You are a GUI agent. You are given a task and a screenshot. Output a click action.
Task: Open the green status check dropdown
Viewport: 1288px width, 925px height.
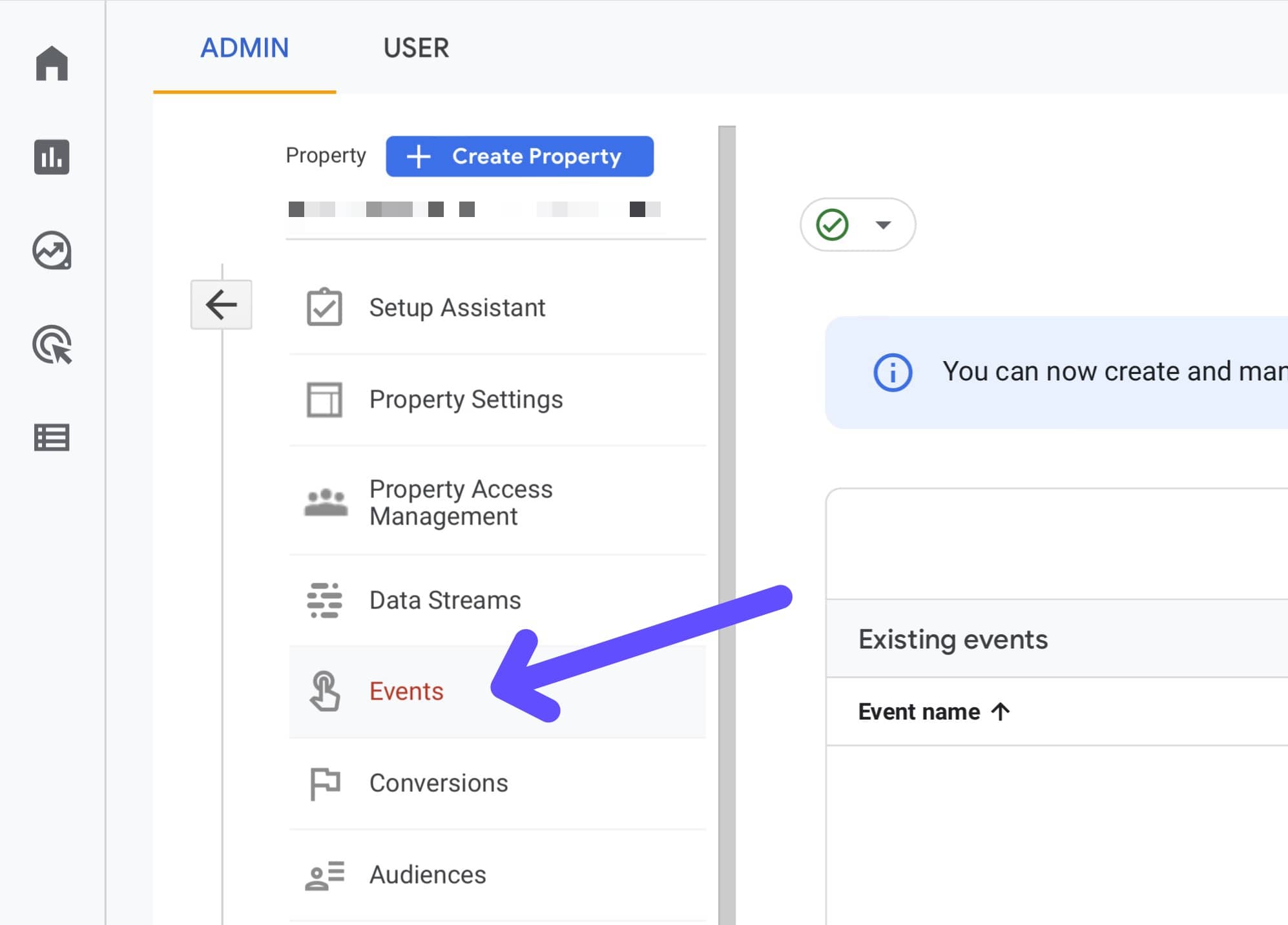pos(884,225)
